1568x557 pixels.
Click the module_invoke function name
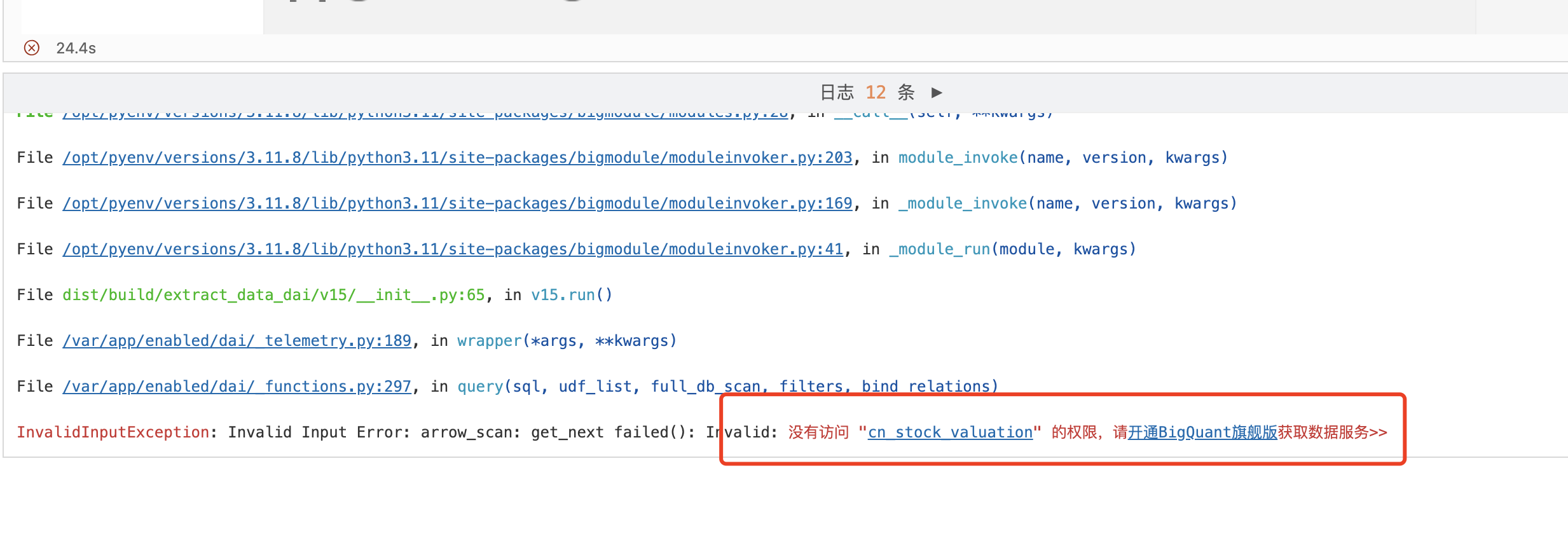[x=958, y=158]
